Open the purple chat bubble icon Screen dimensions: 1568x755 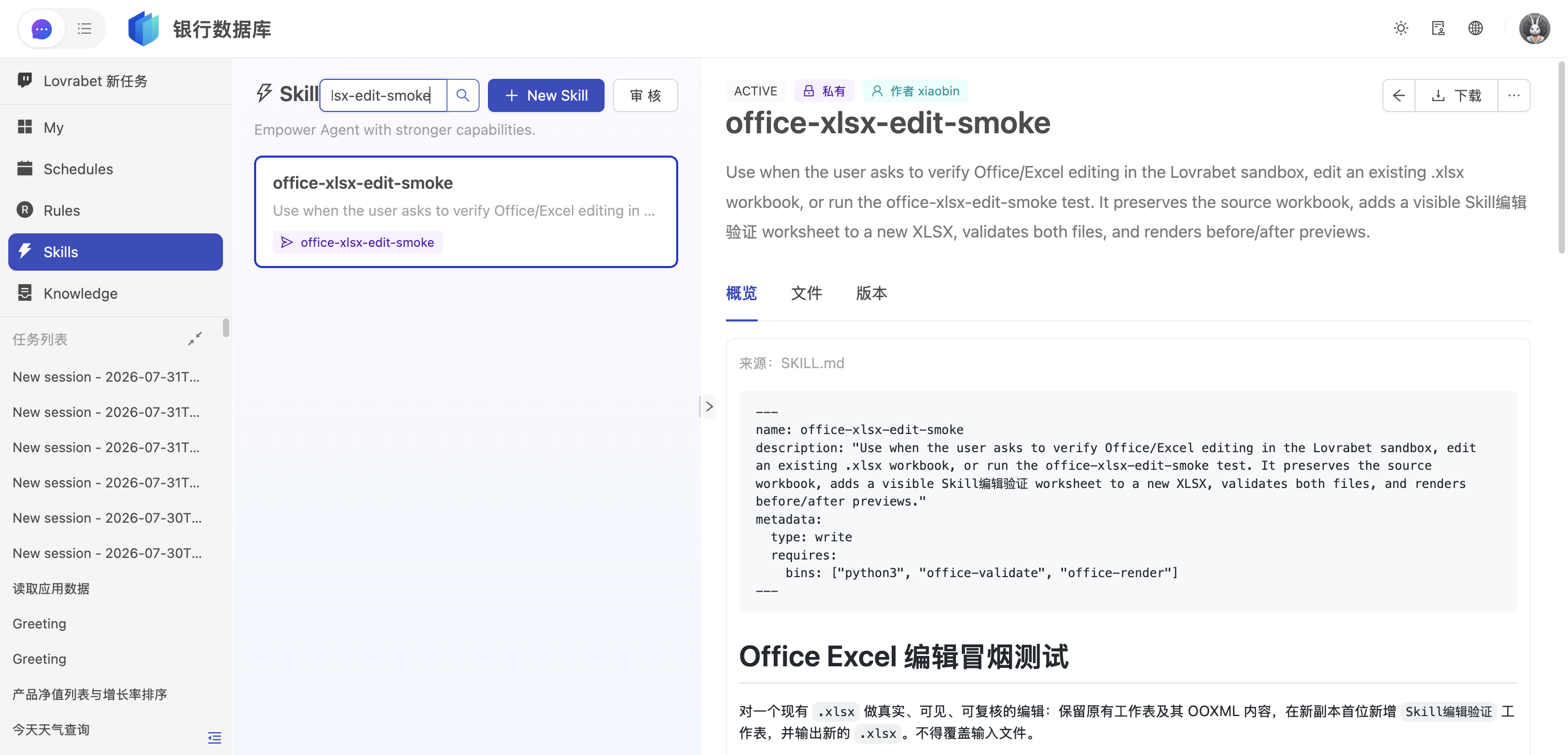tap(41, 29)
